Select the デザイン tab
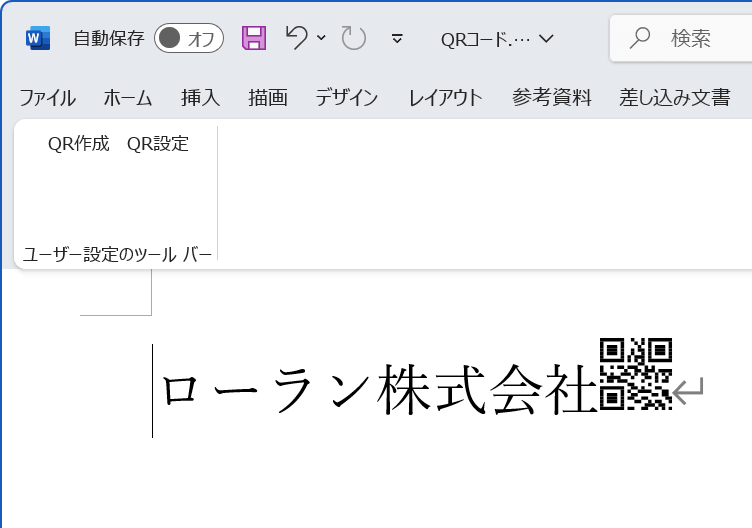Image resolution: width=752 pixels, height=528 pixels. 347,98
